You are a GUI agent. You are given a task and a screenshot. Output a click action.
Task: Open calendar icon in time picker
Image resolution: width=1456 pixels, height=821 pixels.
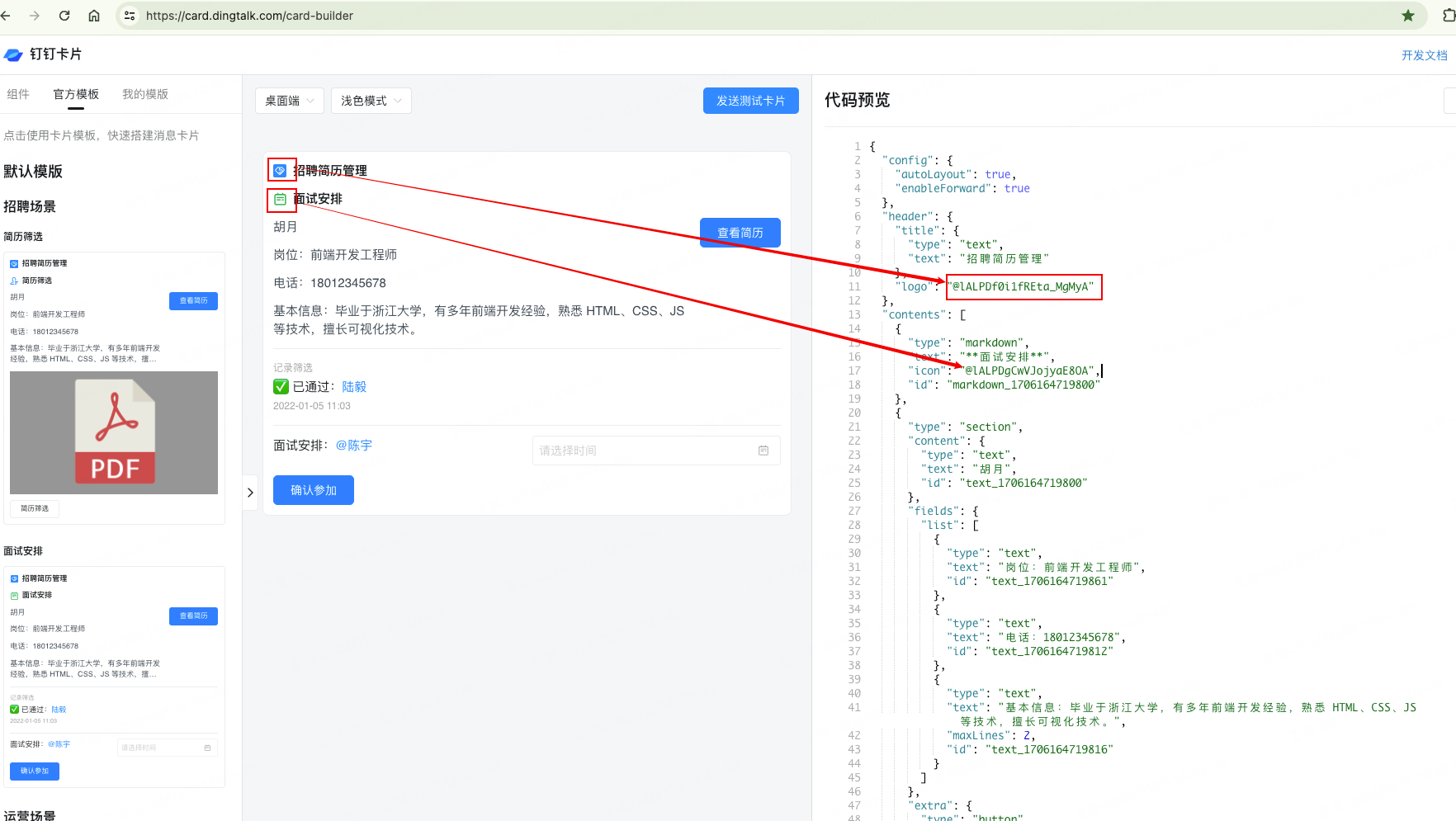[x=763, y=451]
